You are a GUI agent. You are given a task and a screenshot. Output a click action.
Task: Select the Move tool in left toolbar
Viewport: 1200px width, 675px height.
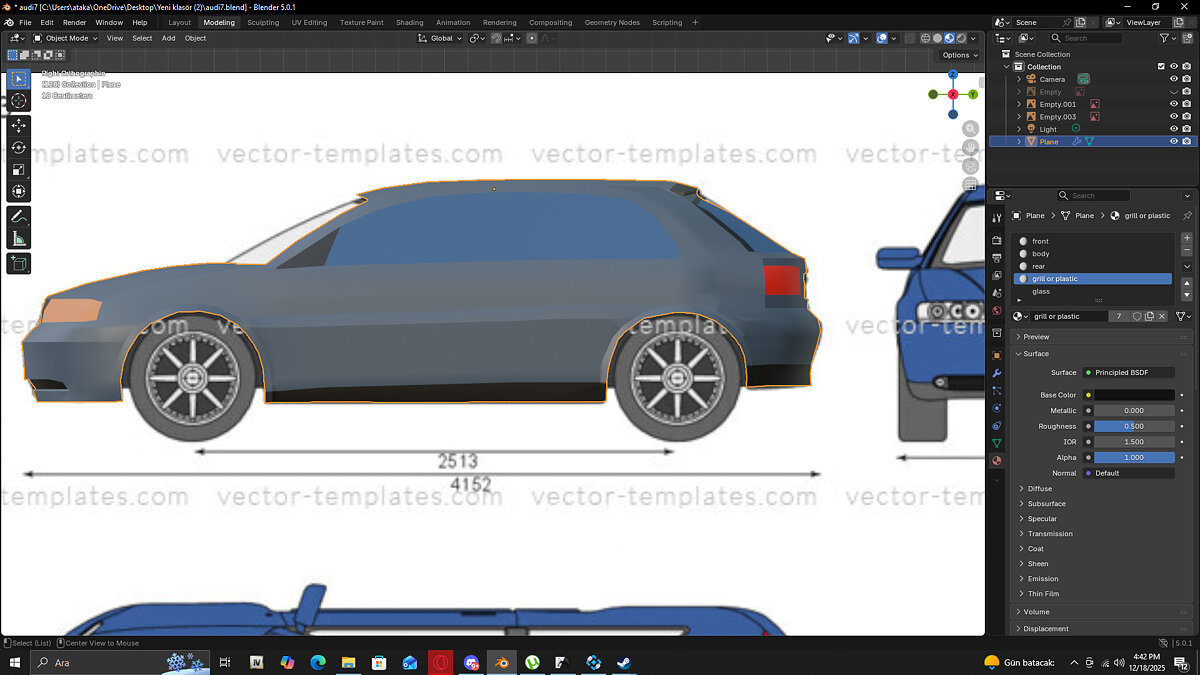pyautogui.click(x=19, y=125)
